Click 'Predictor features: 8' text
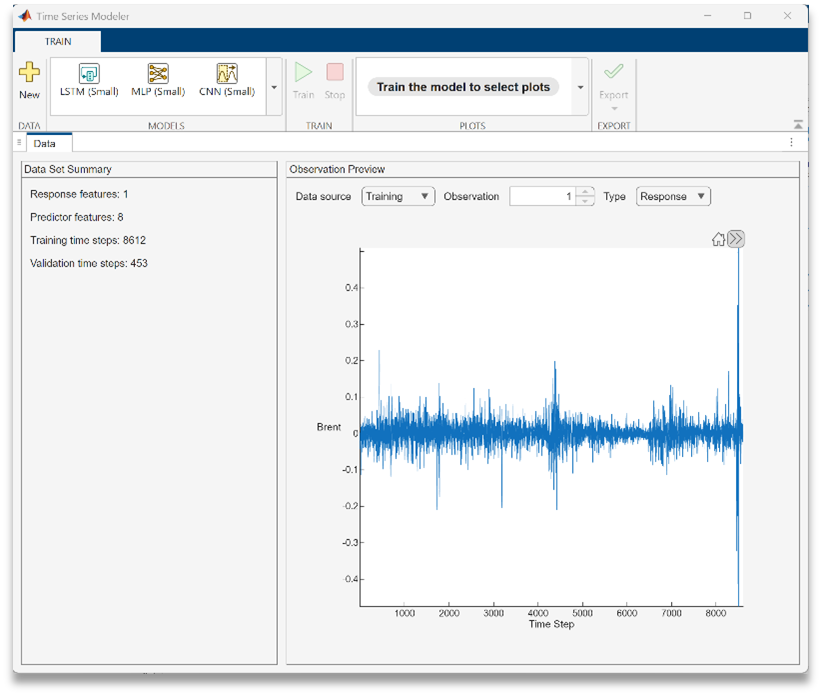Viewport: 822px width, 696px height. tap(77, 217)
